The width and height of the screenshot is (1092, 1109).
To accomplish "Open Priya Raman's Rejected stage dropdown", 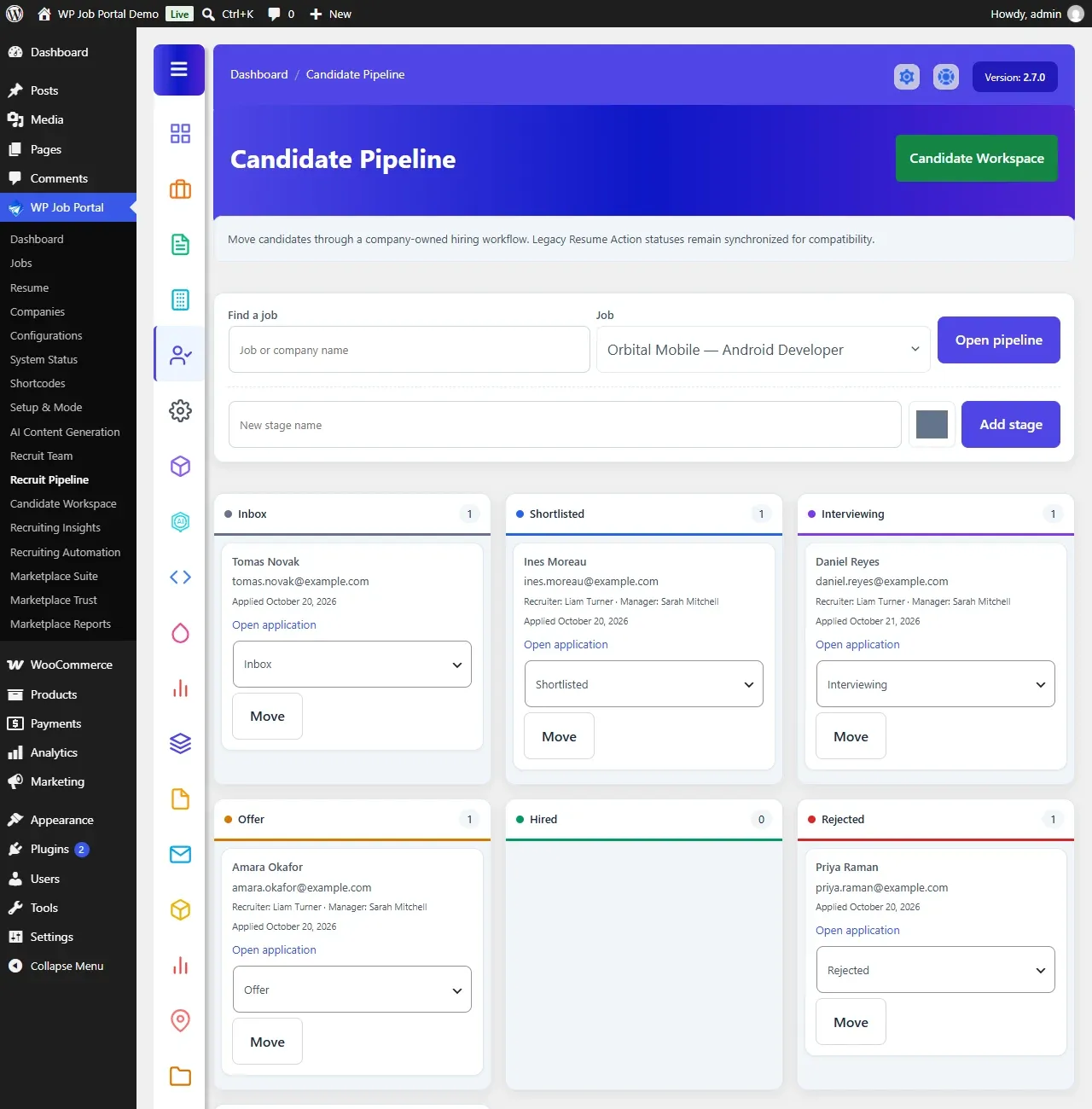I will coord(936,969).
